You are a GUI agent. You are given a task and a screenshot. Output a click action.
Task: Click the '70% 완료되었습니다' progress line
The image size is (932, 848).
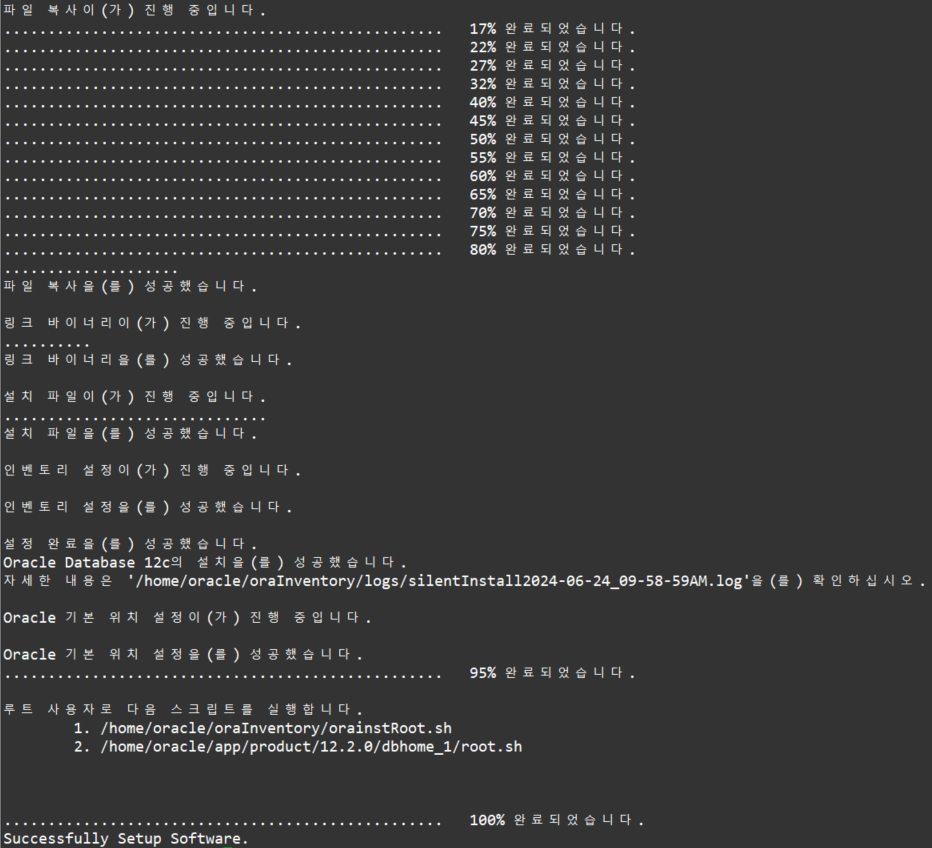point(319,213)
